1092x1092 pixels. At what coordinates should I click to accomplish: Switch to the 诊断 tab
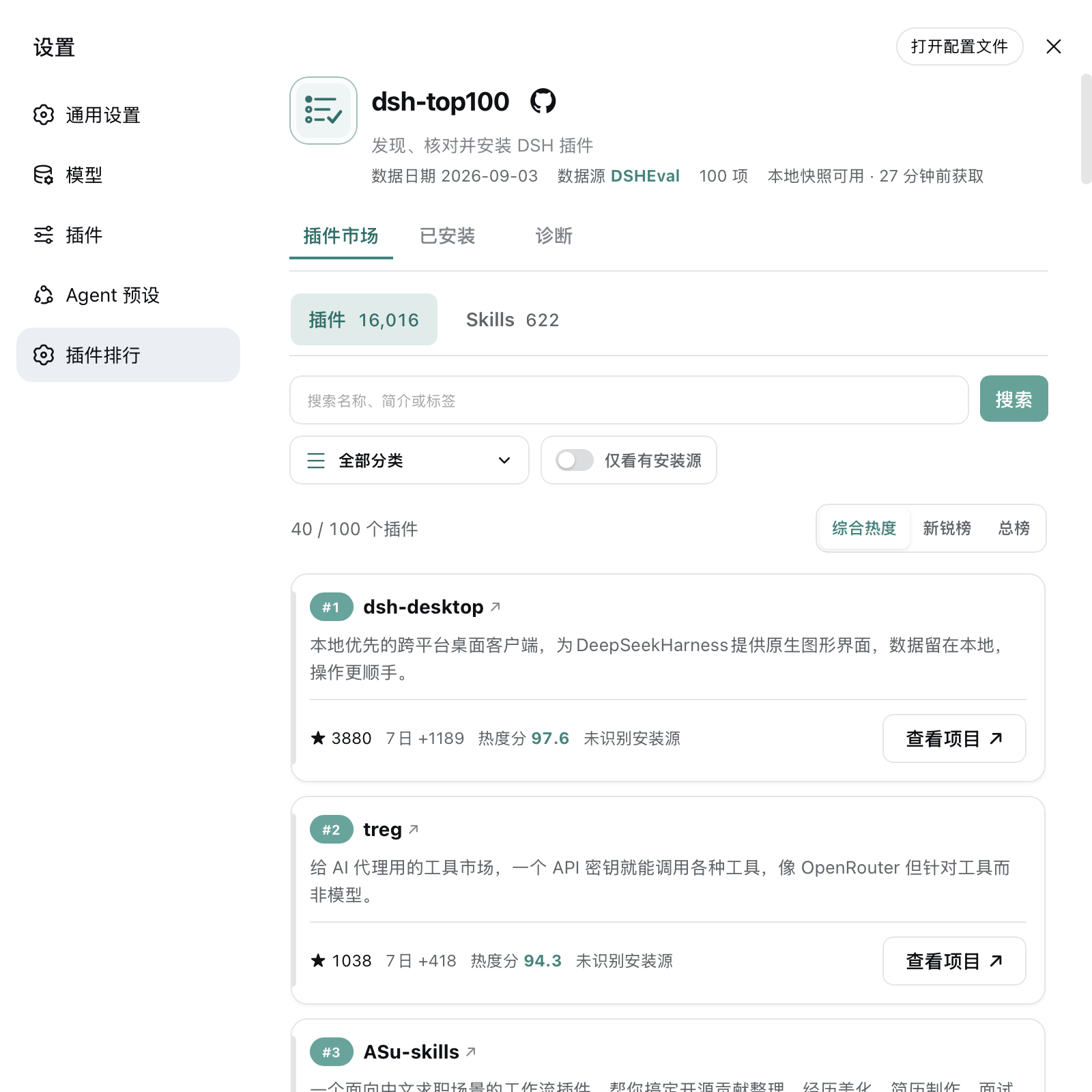[x=554, y=236]
